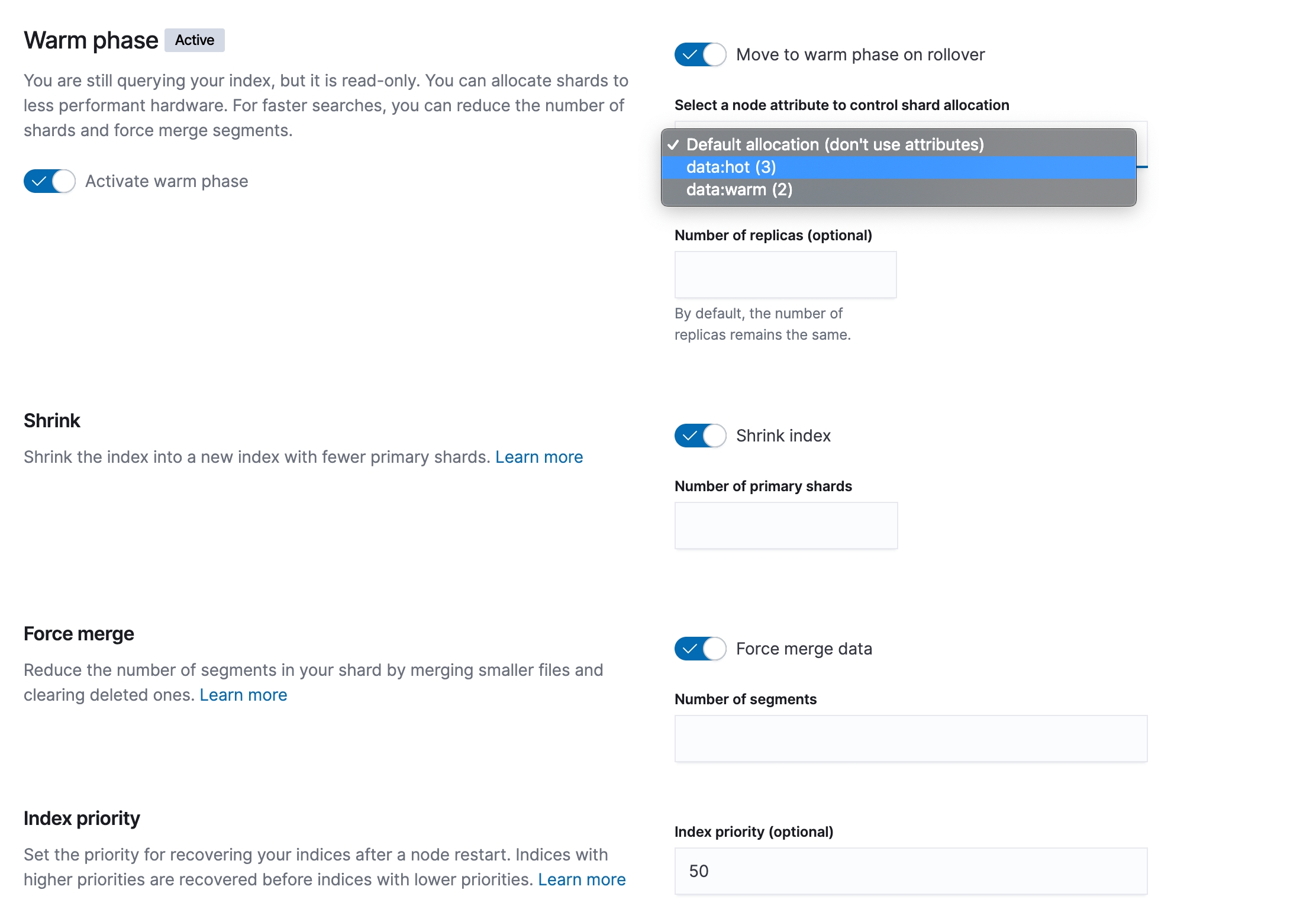Pick Default allocation (don't use attributes) option
The height and width of the screenshot is (909, 1316).
point(834,144)
